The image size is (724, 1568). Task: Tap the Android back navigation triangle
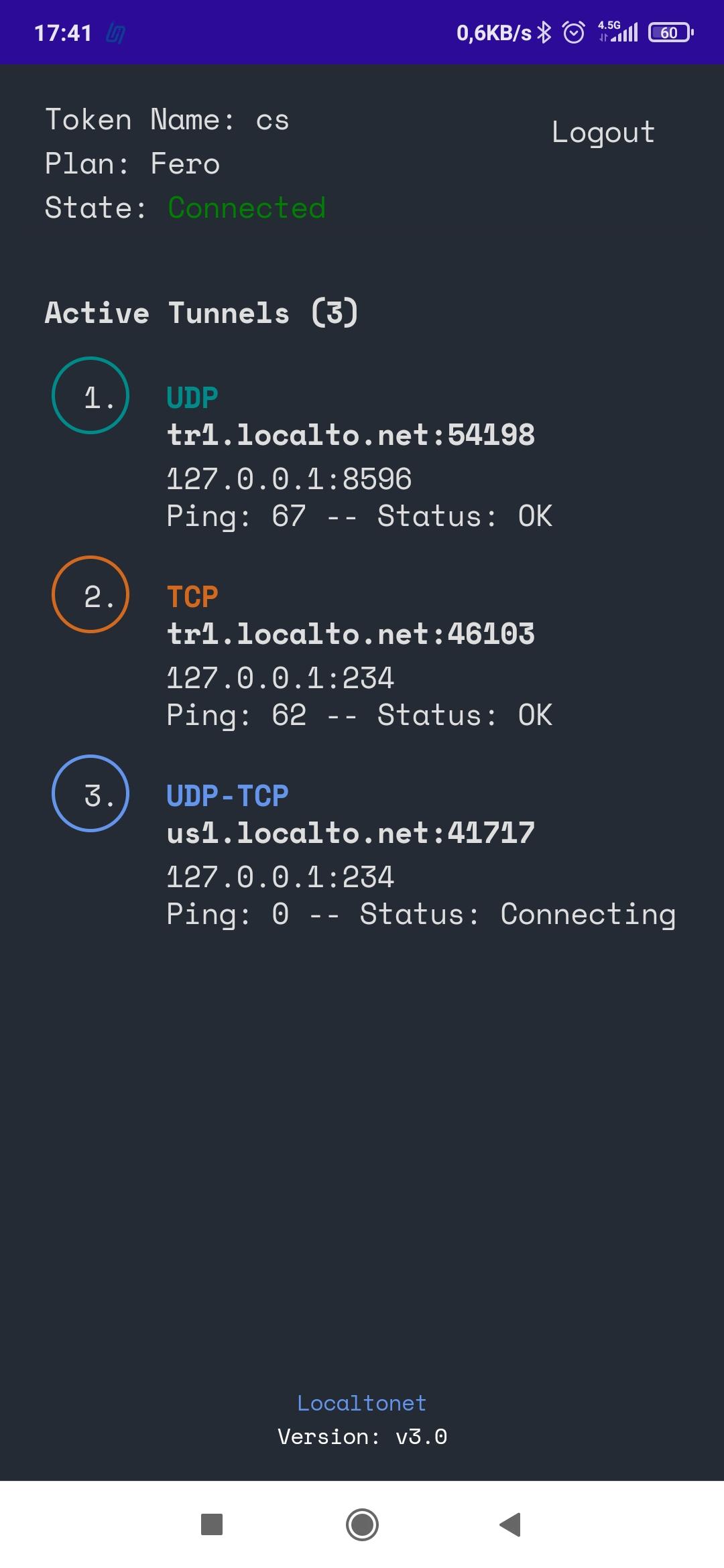pyautogui.click(x=511, y=1524)
